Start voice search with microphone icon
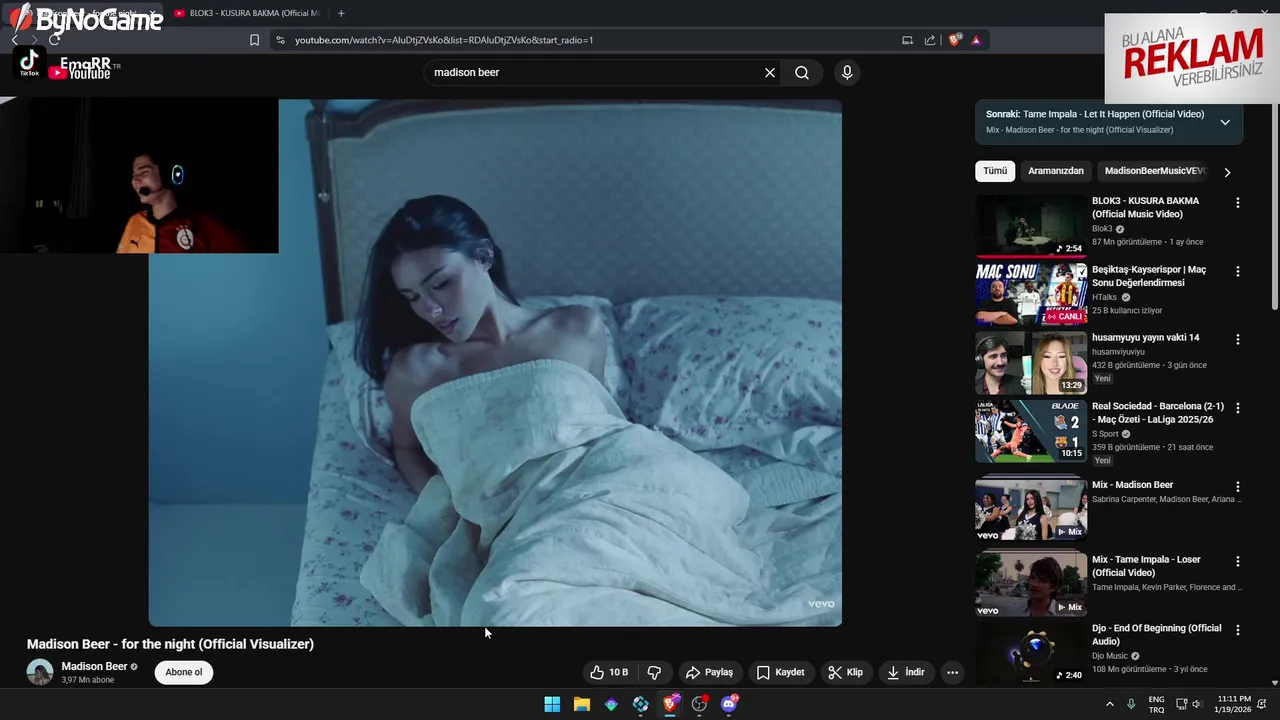This screenshot has height=720, width=1280. pyautogui.click(x=847, y=72)
